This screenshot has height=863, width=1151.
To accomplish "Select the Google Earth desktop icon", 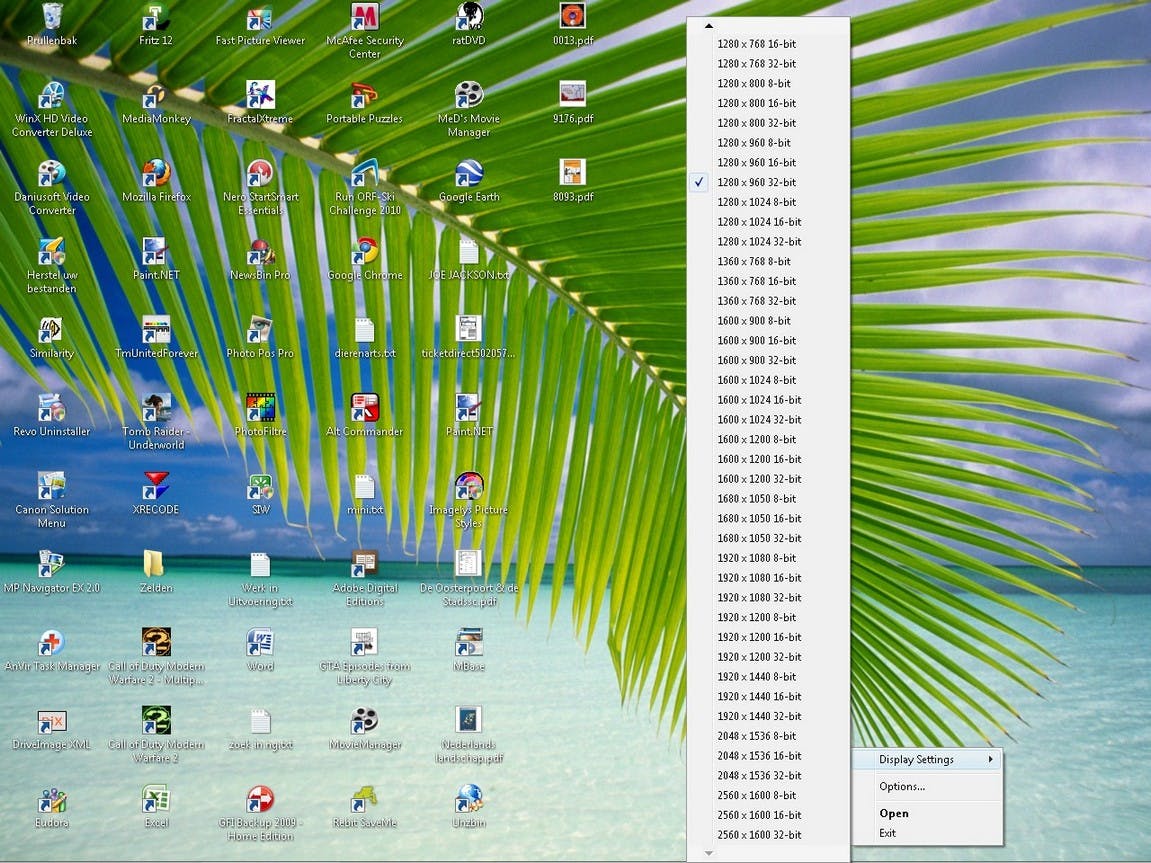I will coord(469,181).
